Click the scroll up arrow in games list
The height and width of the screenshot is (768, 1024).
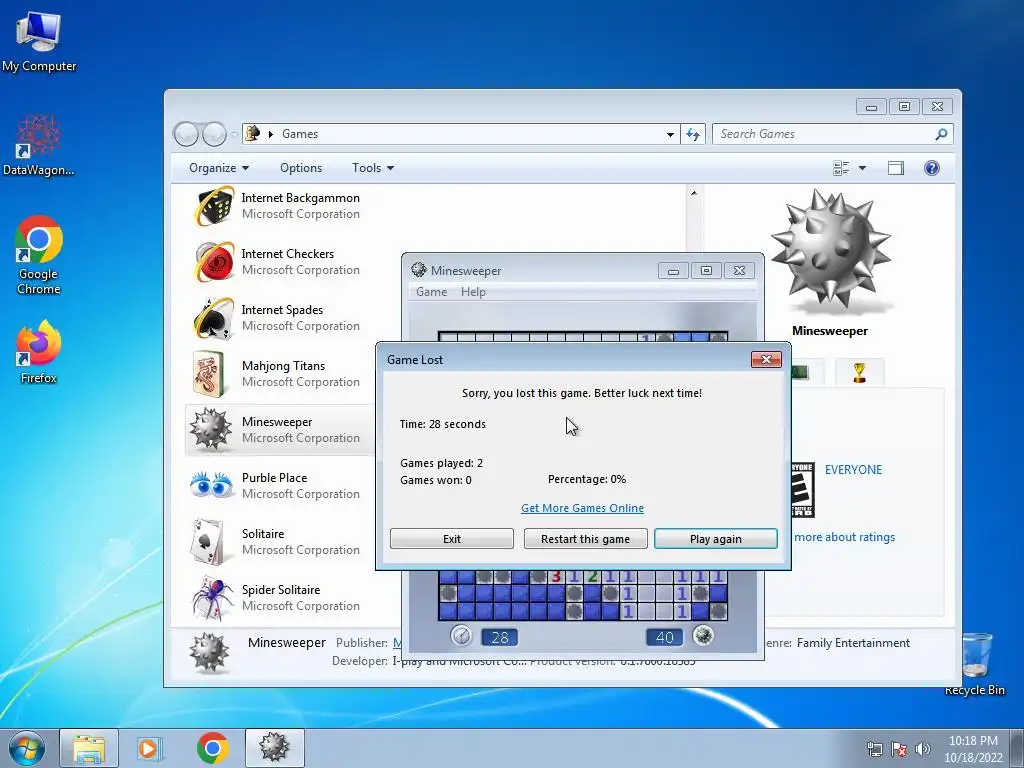coord(694,193)
